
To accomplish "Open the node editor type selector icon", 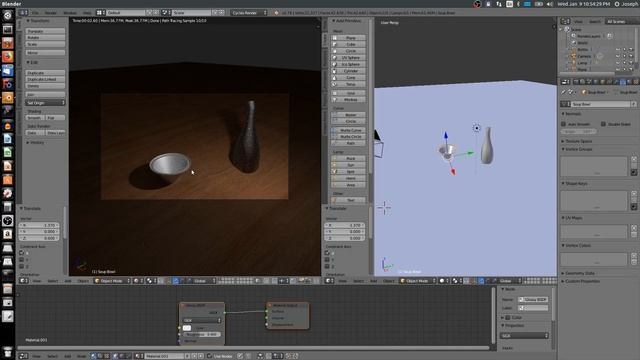I will (x=24, y=356).
